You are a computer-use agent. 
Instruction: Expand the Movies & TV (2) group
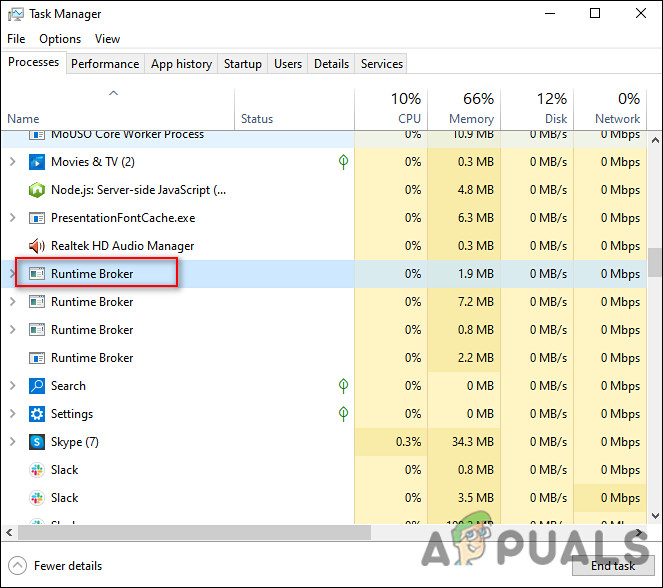[12, 161]
